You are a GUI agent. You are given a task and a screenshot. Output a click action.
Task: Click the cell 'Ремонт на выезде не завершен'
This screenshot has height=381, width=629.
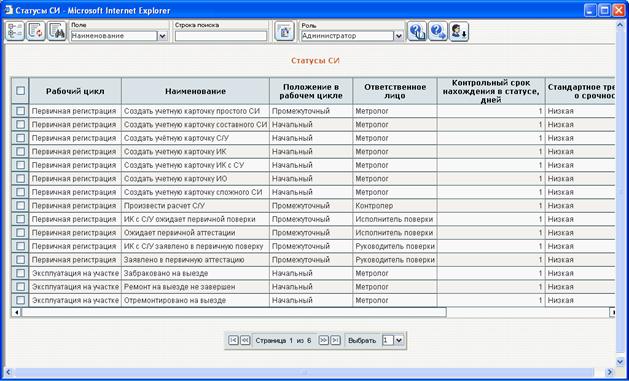point(195,287)
